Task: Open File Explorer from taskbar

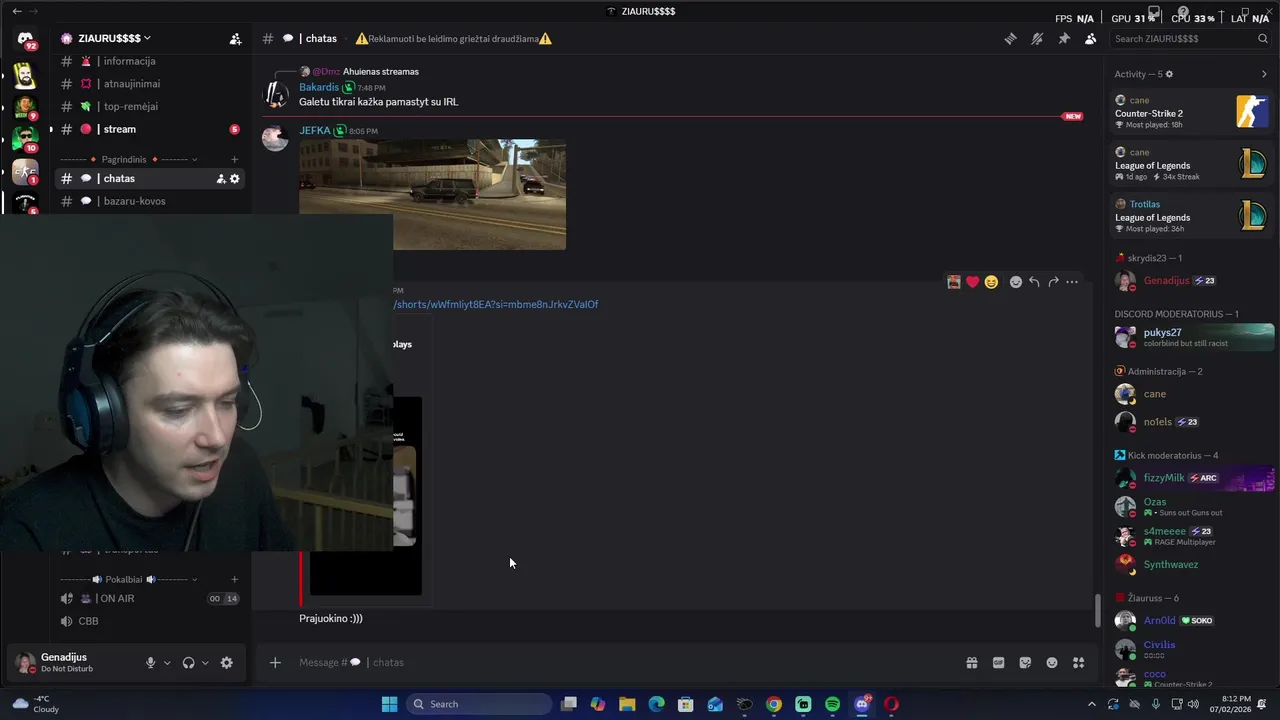Action: (x=627, y=704)
